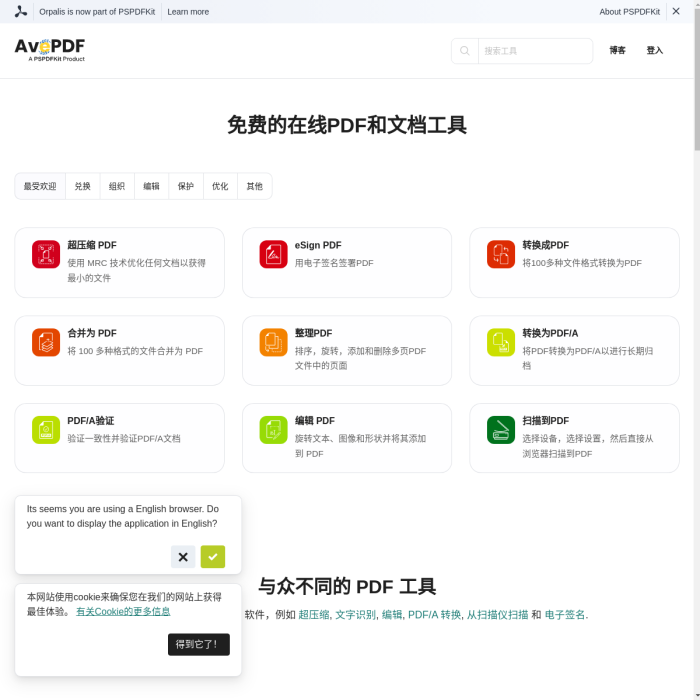Open the 有关Cookie的更多信息 link
The height and width of the screenshot is (700, 700).
pyautogui.click(x=123, y=611)
